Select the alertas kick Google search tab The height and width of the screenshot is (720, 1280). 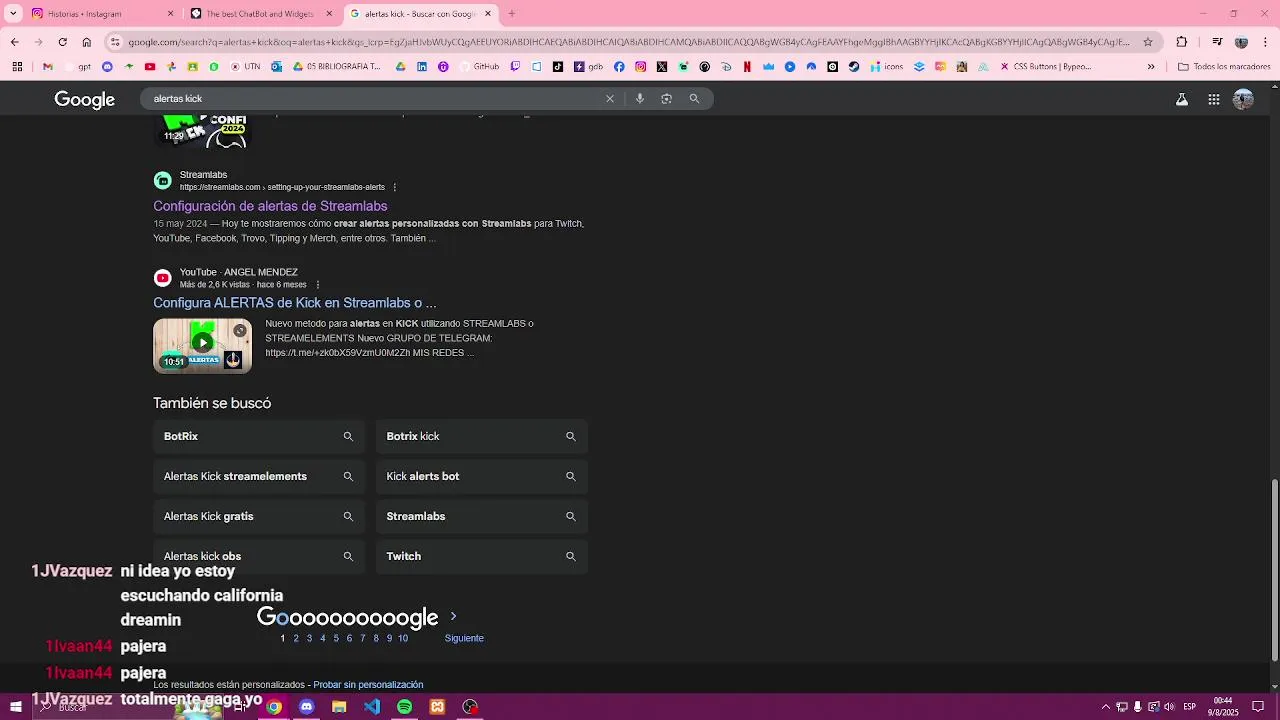pyautogui.click(x=420, y=14)
